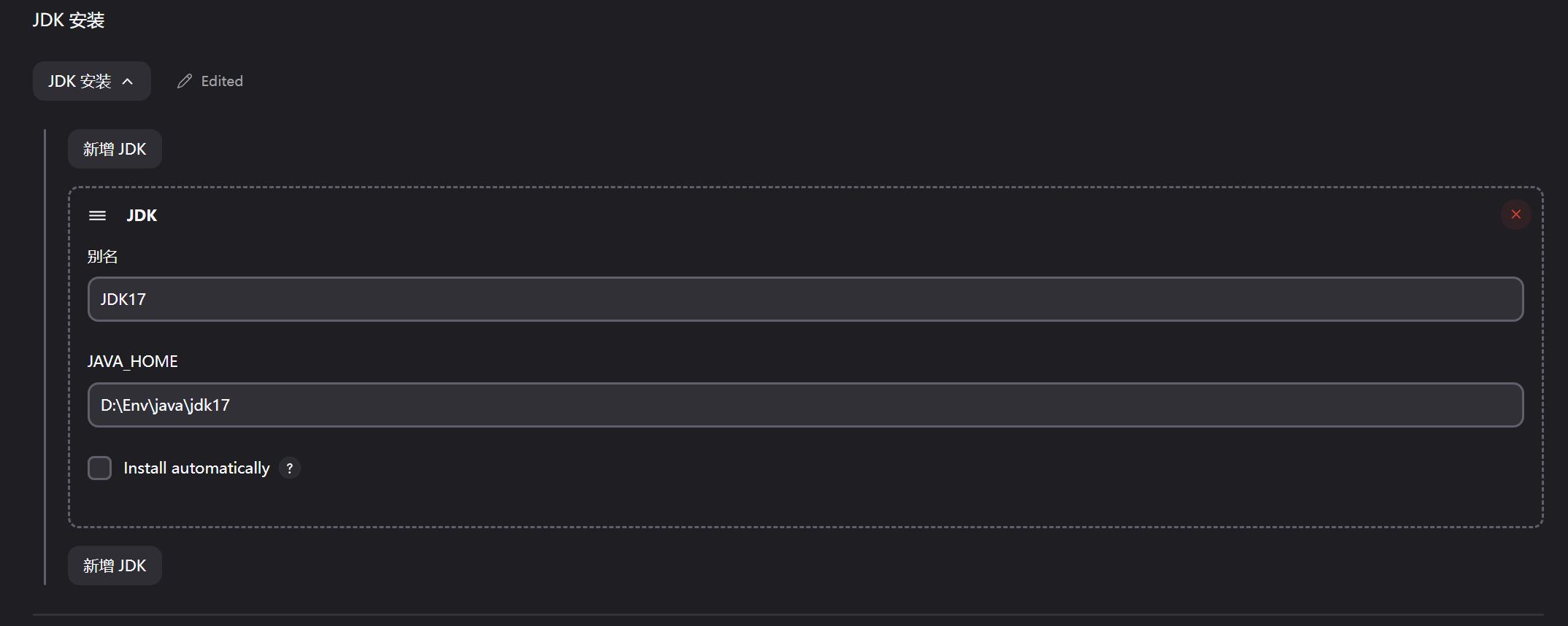
Task: Click the JAVA_HOME field label
Action: [x=132, y=362]
